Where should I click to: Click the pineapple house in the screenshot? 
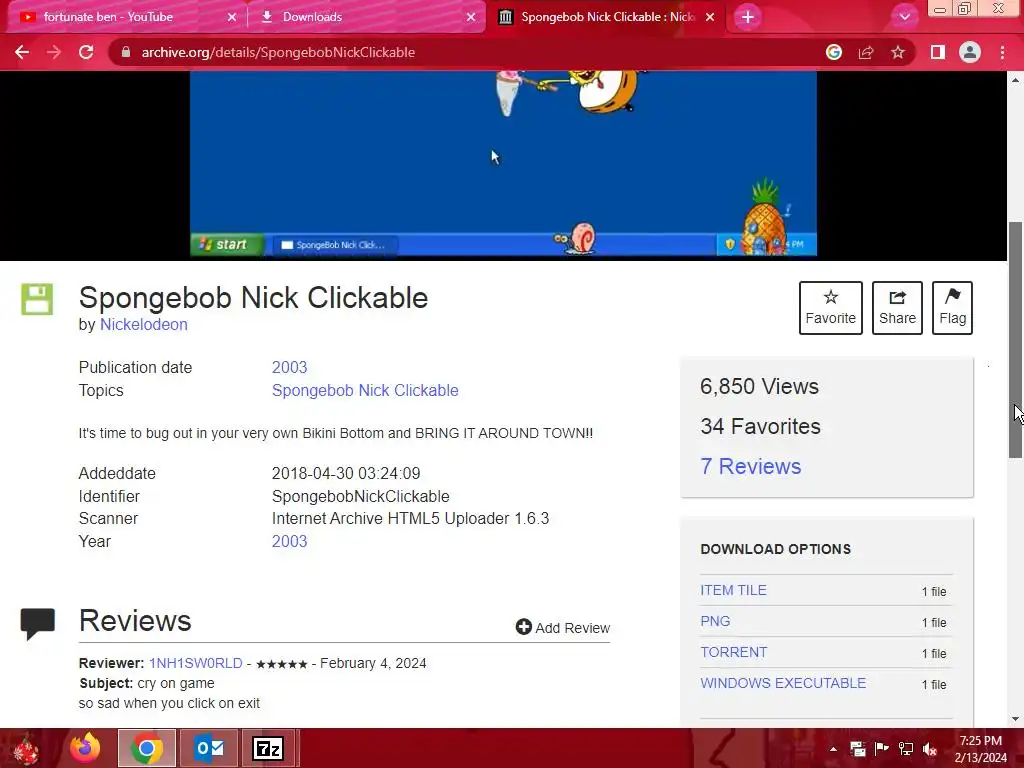763,219
